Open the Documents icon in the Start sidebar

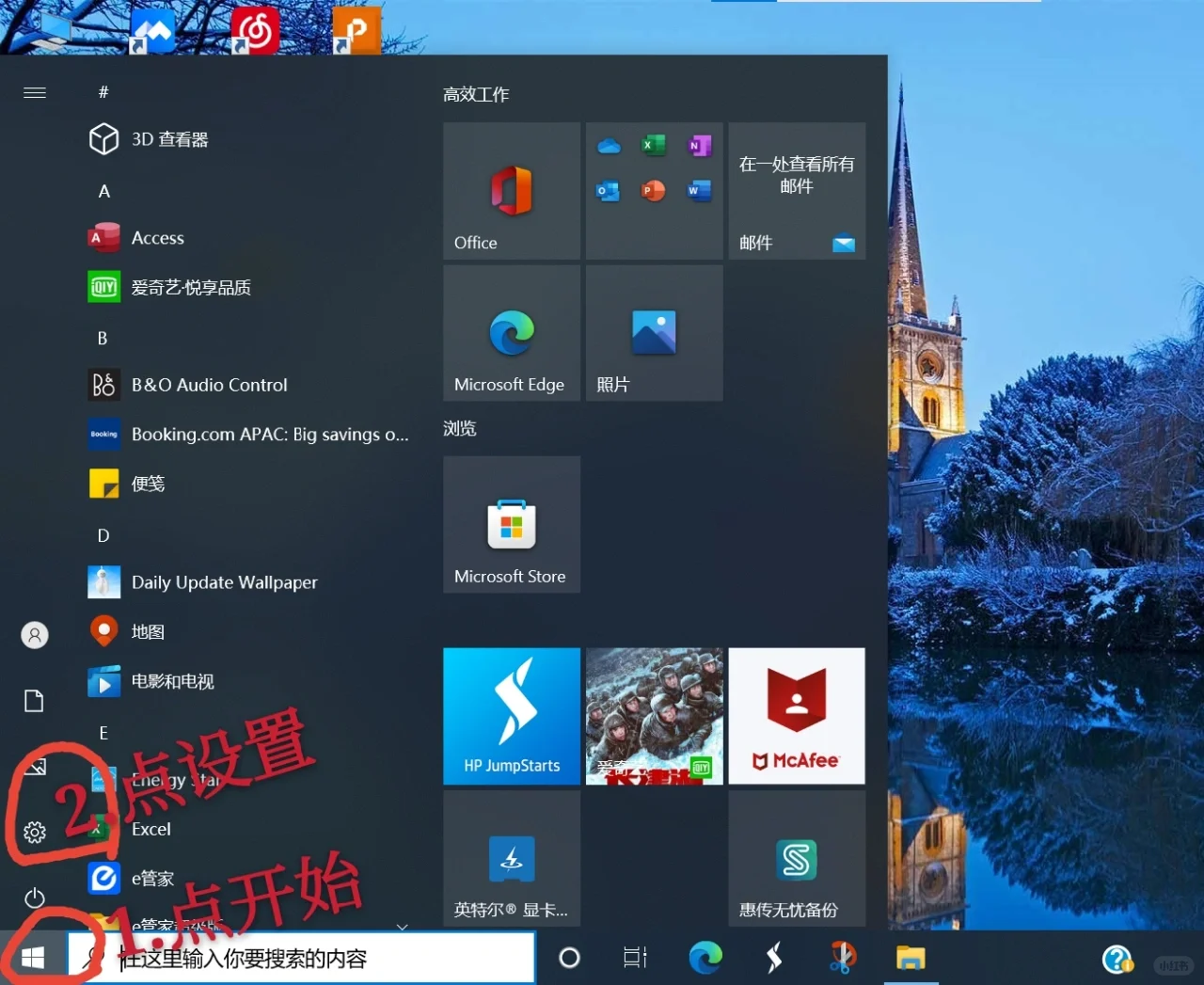click(35, 700)
